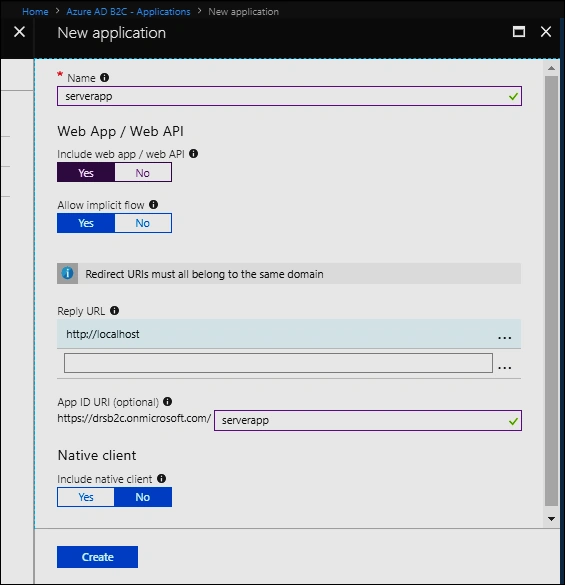
Task: Set Include web app / web API to No
Action: (143, 172)
